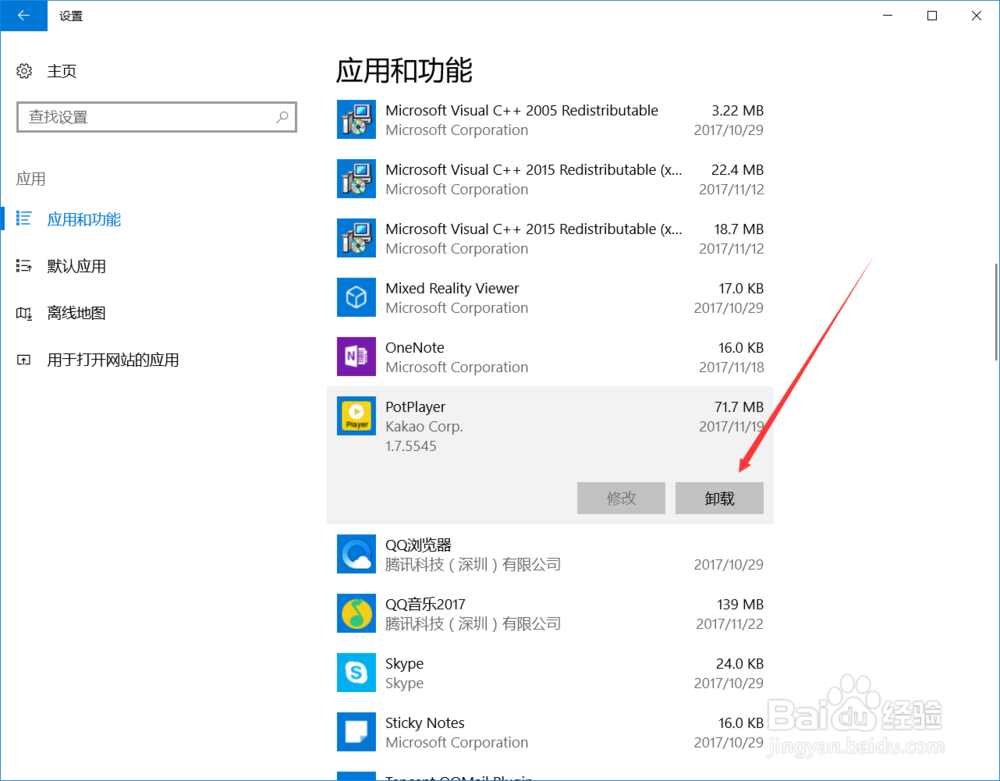This screenshot has width=1000, height=781.
Task: Click icon of 22.4 MB Visual C++ 2015
Action: click(356, 179)
